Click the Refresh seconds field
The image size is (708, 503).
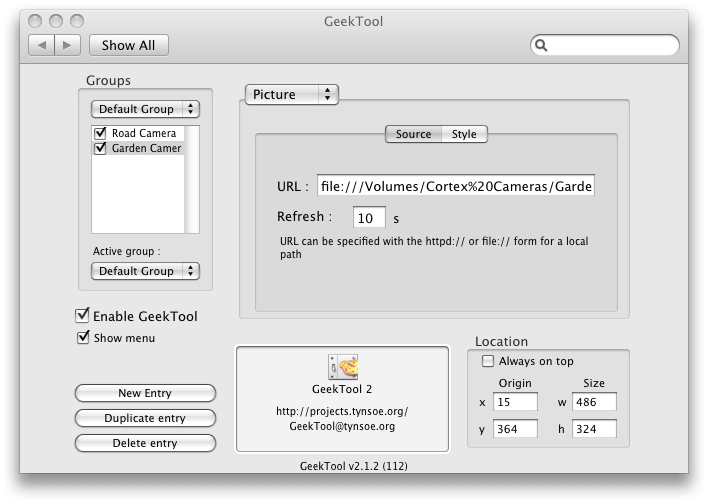coord(369,218)
